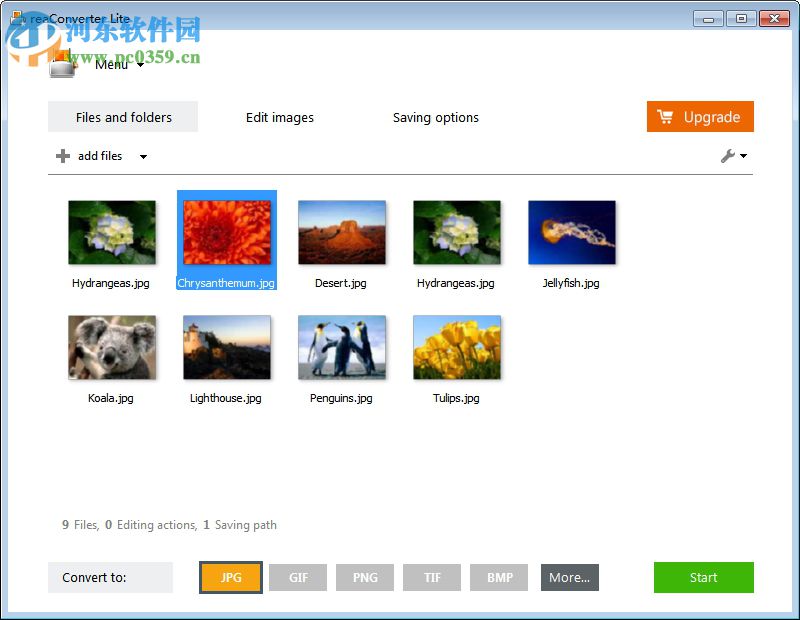Open the add files dropdown arrow
The height and width of the screenshot is (620, 800).
[143, 157]
